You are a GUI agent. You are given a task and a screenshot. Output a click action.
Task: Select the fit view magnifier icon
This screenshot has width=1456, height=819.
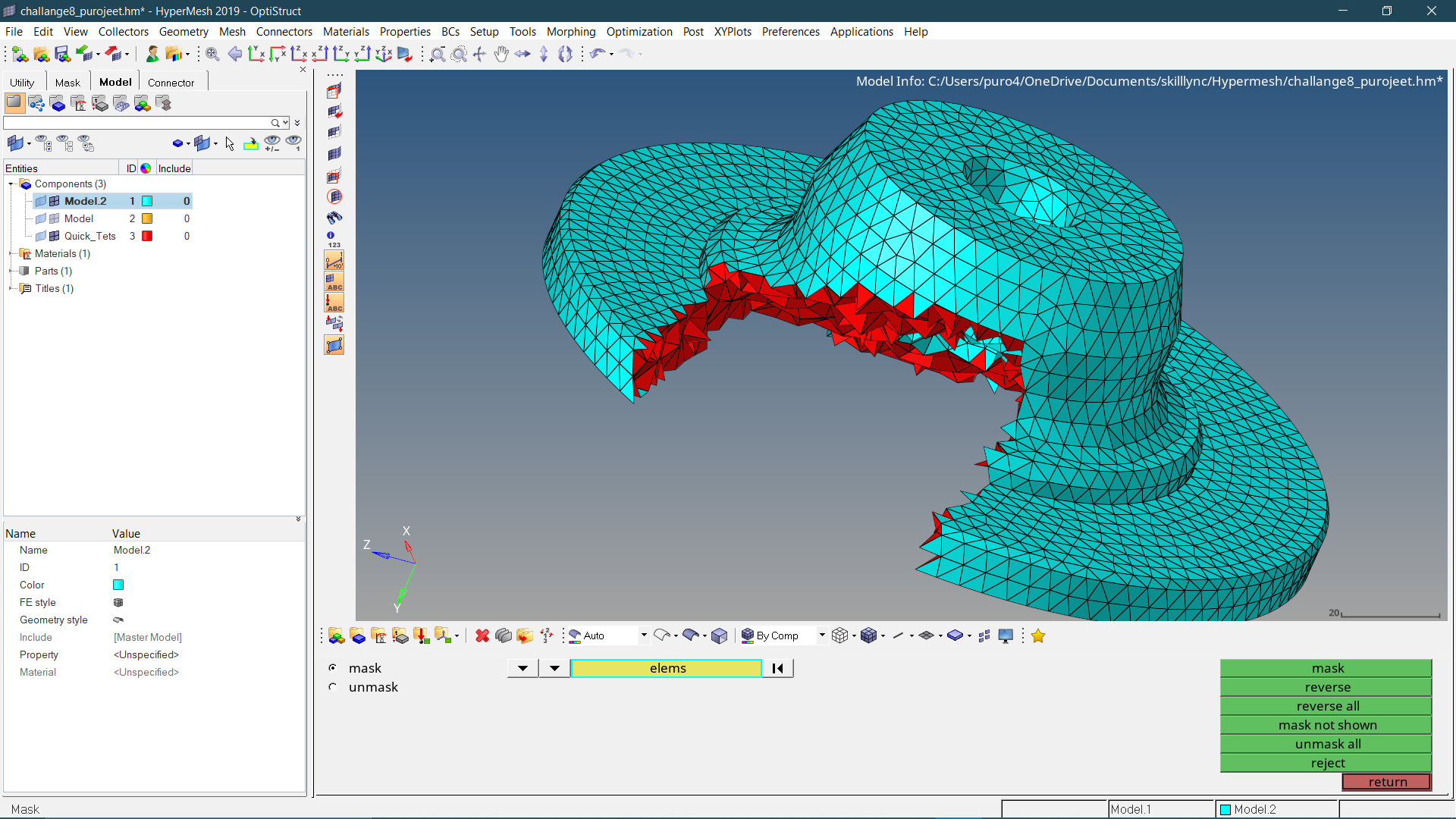coord(212,53)
